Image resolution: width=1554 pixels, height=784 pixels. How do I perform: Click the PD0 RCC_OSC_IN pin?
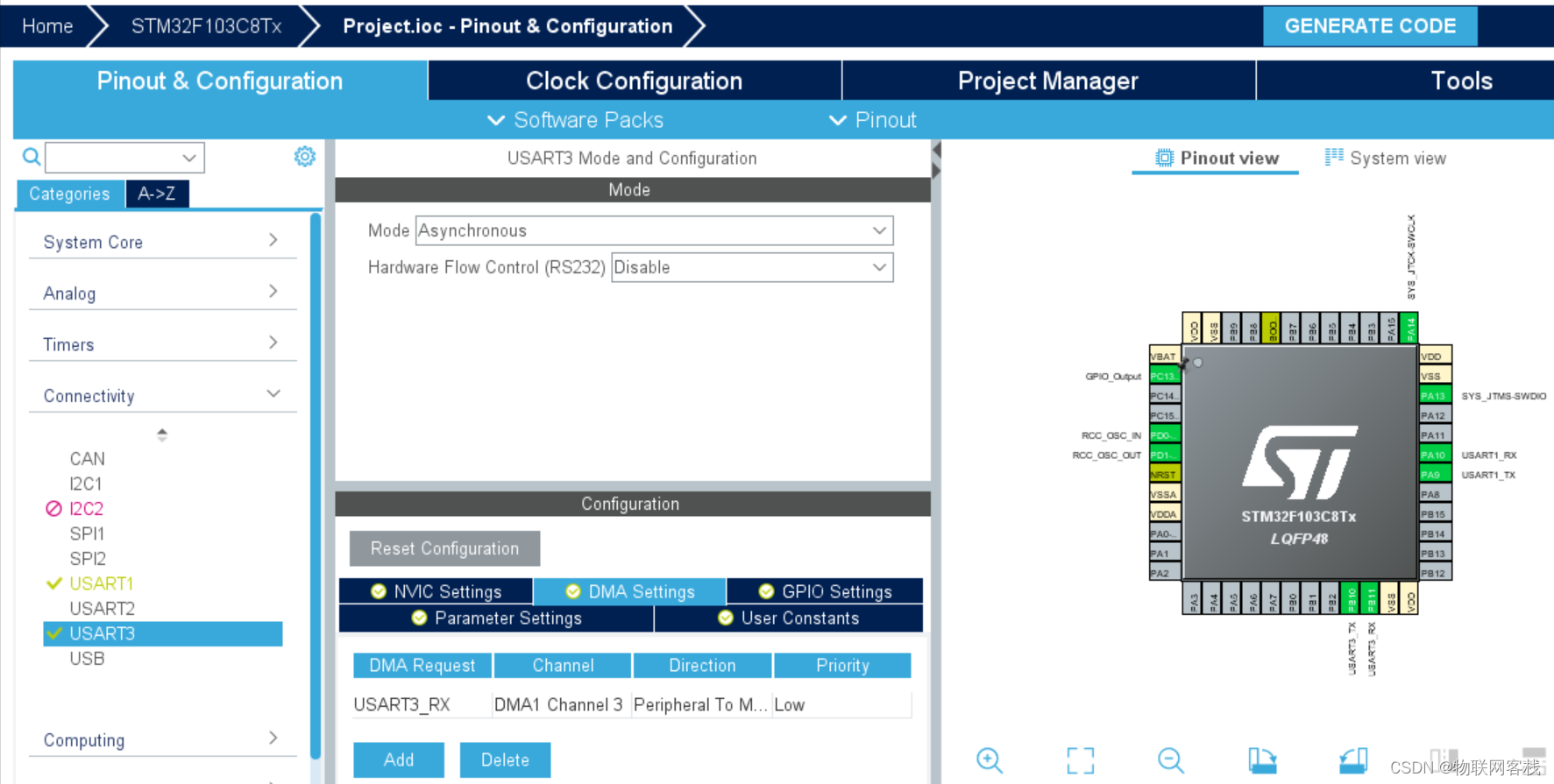pyautogui.click(x=1164, y=435)
